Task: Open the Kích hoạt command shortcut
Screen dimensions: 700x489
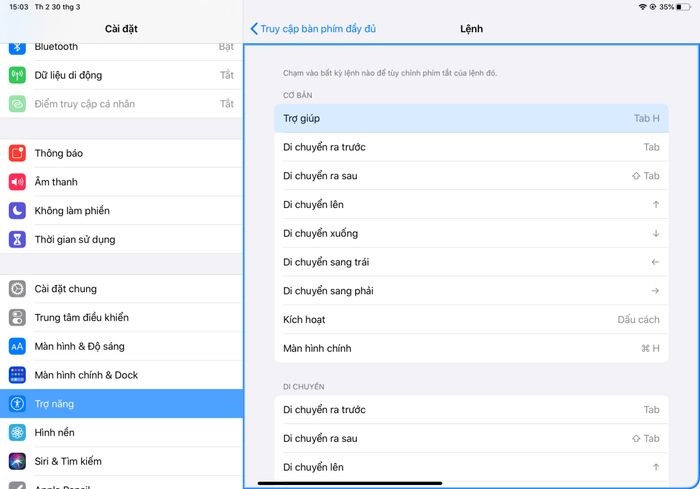Action: (471, 320)
